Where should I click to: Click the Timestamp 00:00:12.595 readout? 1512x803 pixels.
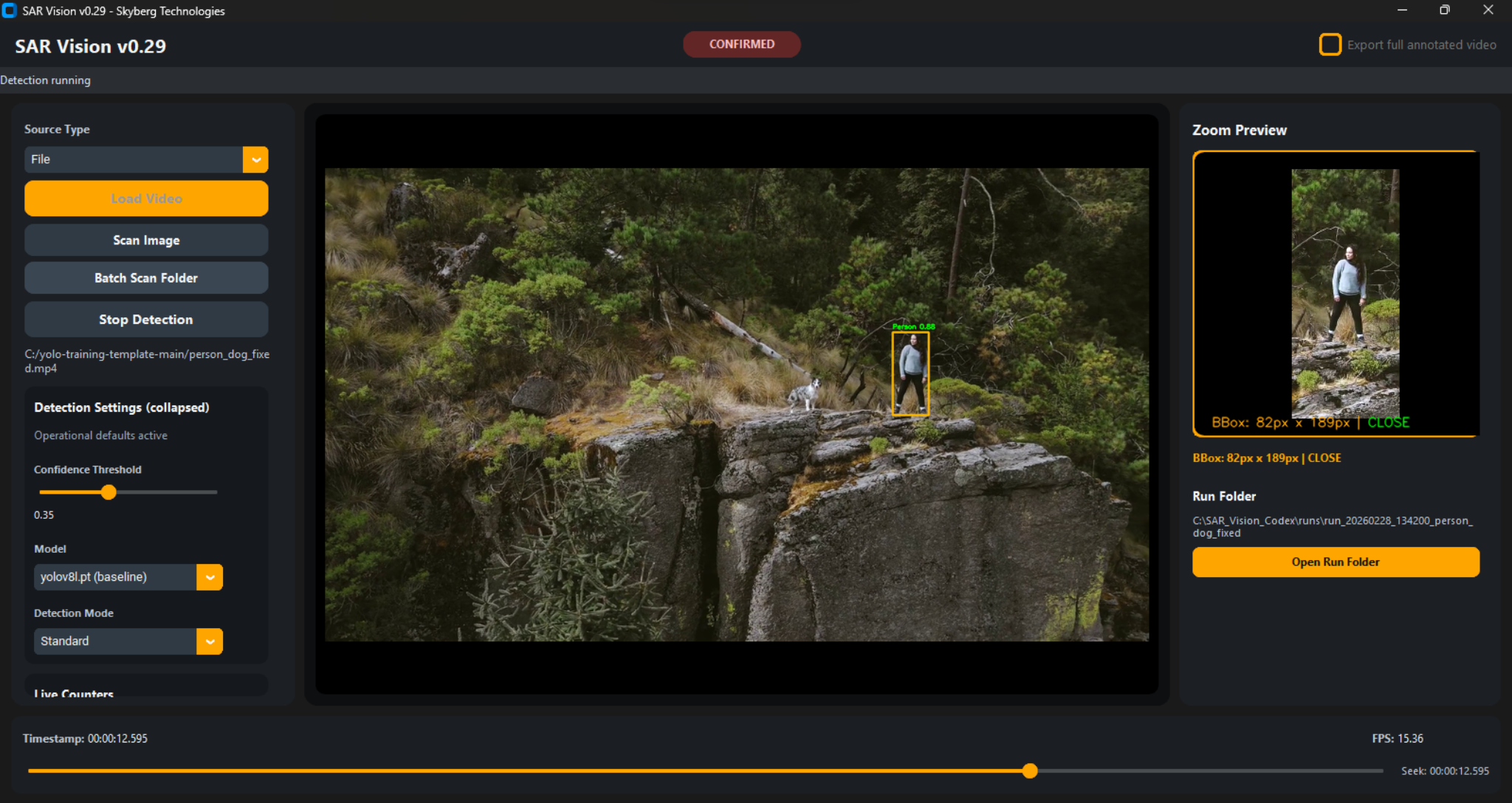(84, 738)
